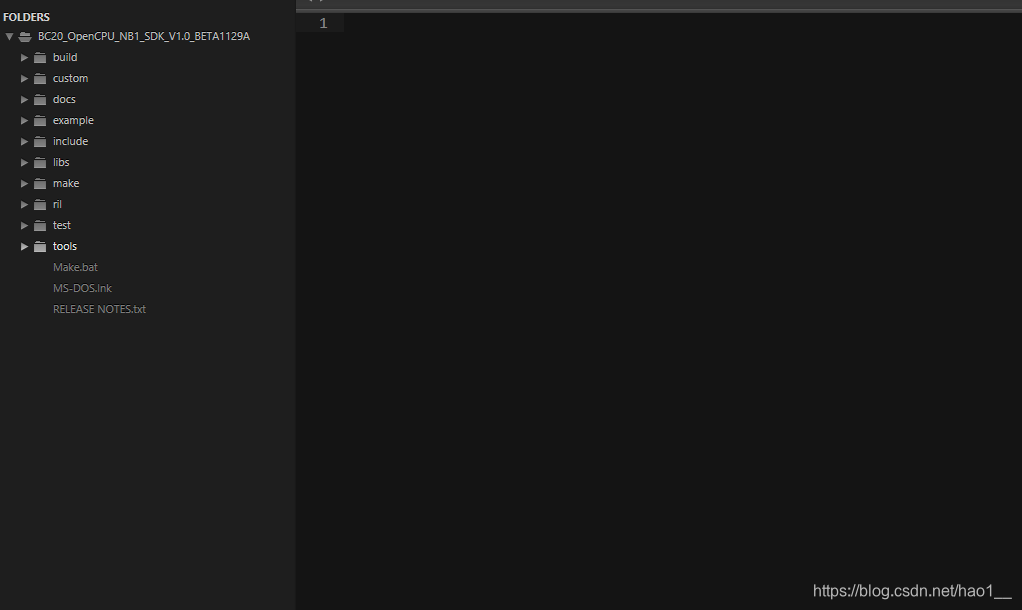Expand the example folder arrow
Screen dimensions: 1022x610
pos(24,121)
